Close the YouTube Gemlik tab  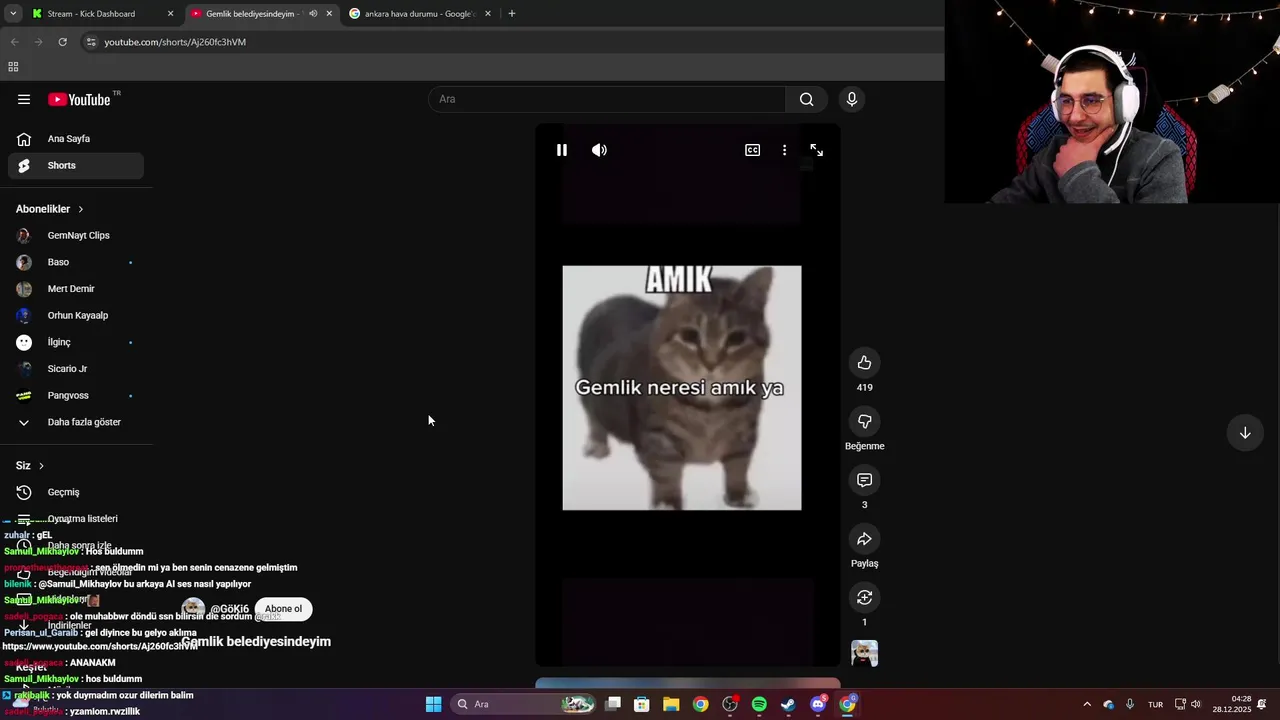[x=329, y=14]
